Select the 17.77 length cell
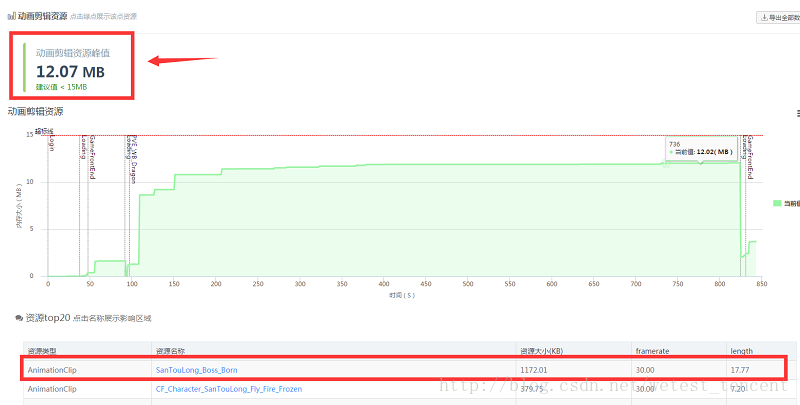 (740, 370)
